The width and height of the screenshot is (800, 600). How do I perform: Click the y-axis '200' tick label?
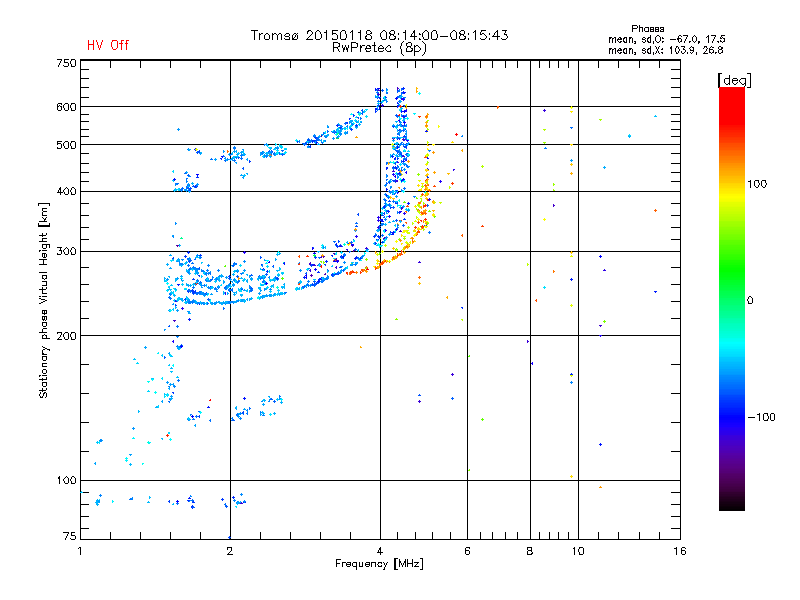(66, 336)
